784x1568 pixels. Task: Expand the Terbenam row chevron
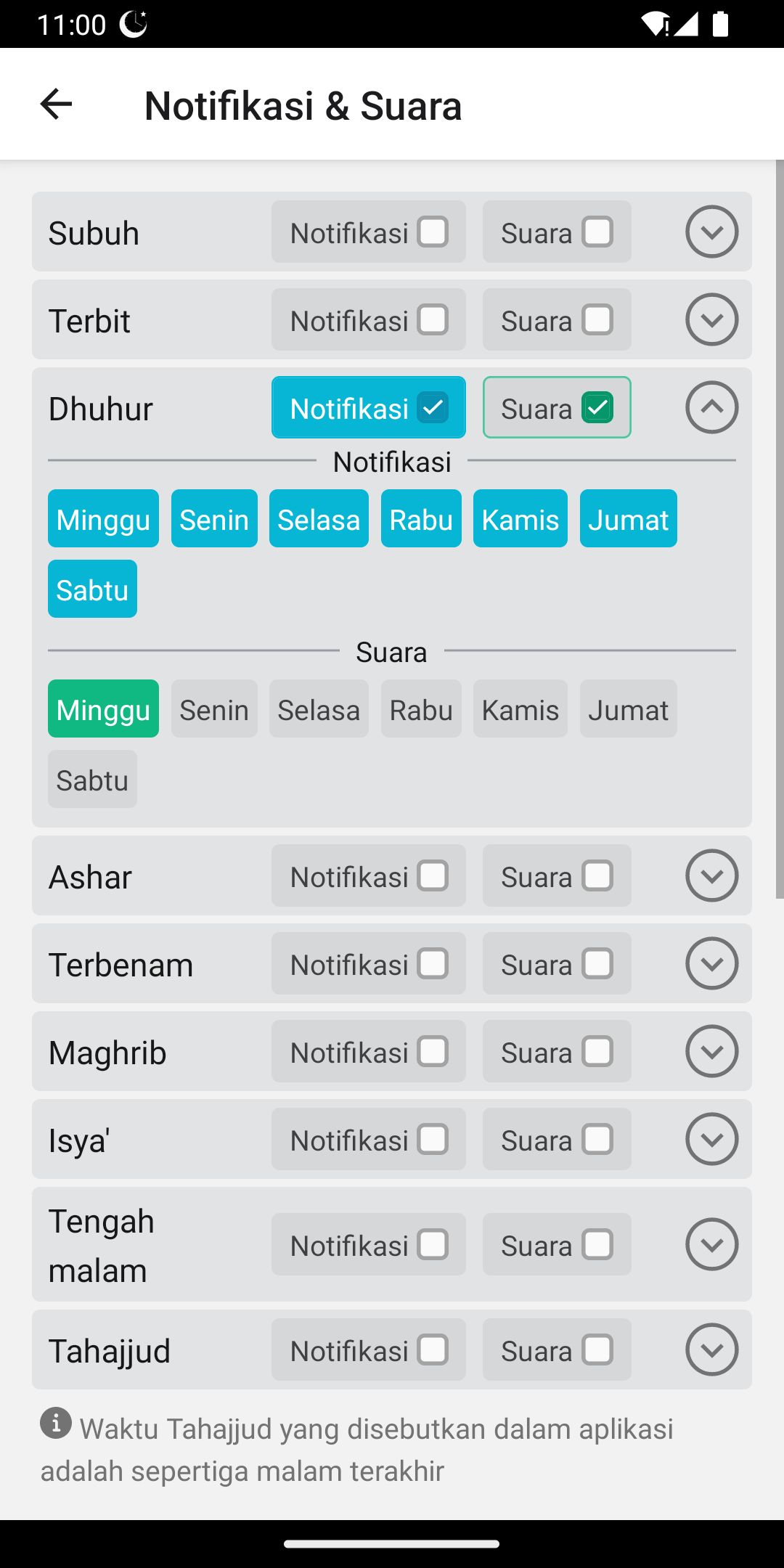tap(711, 963)
